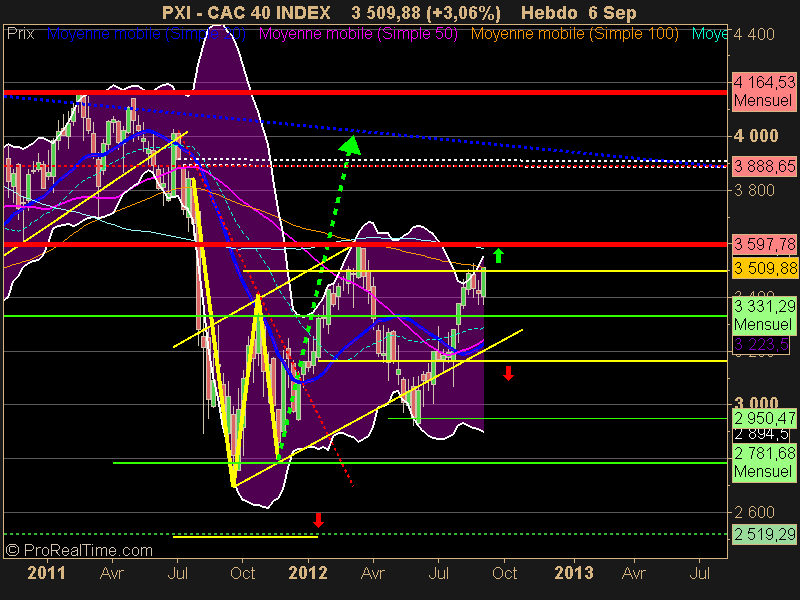Click the purple 3 223,5 price label

pyautogui.click(x=761, y=344)
